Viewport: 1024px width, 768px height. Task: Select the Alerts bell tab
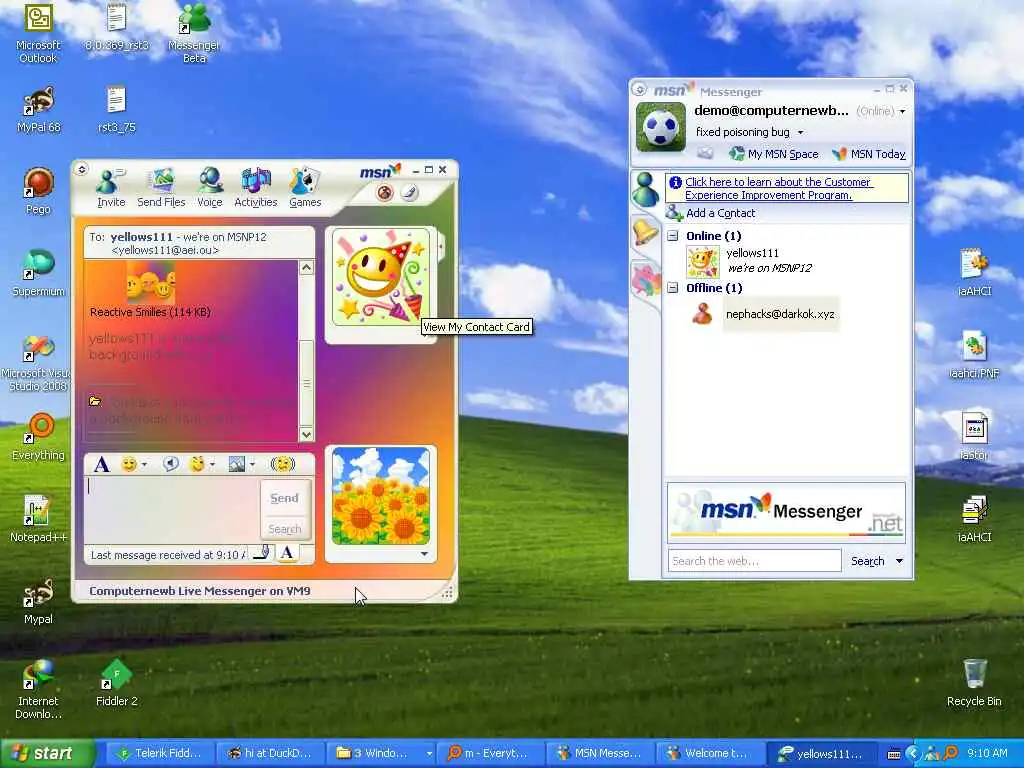click(645, 232)
